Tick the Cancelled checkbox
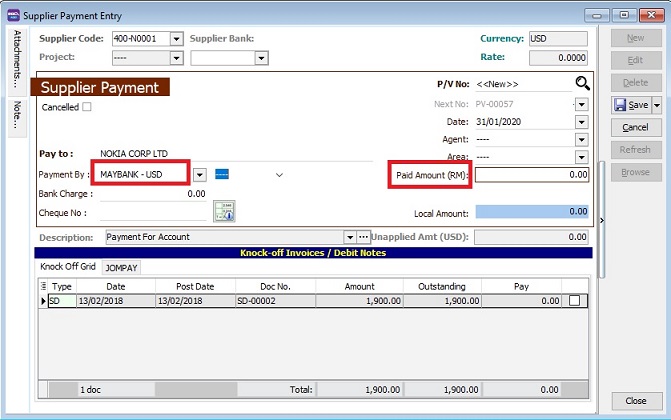This screenshot has height=420, width=671. (x=86, y=107)
